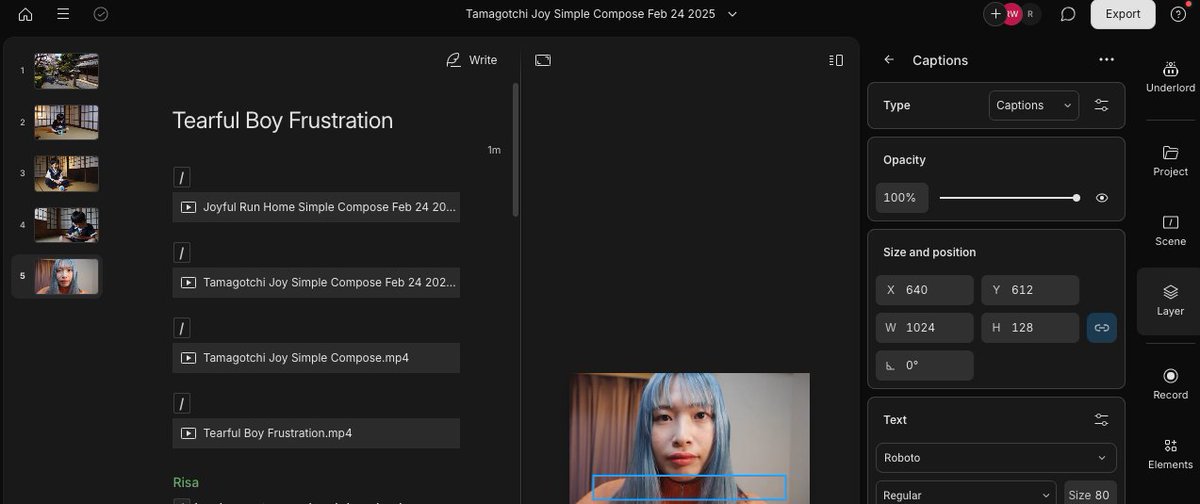Select the caption box on the video
Screen dimensions: 1200x504
(x=690, y=487)
